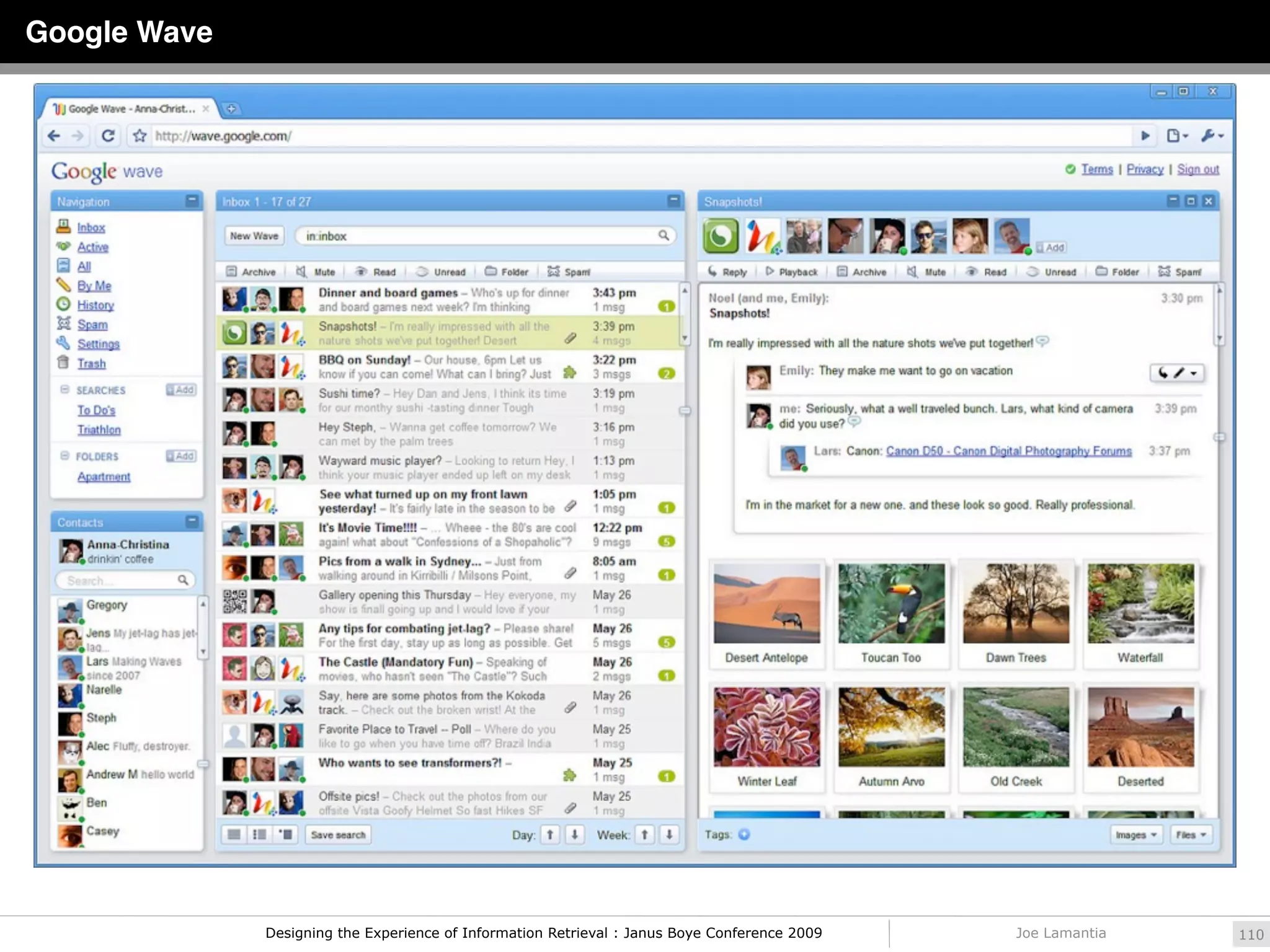The image size is (1270, 952).
Task: Click the Reply icon in Snapshots toolbar
Action: (x=713, y=271)
